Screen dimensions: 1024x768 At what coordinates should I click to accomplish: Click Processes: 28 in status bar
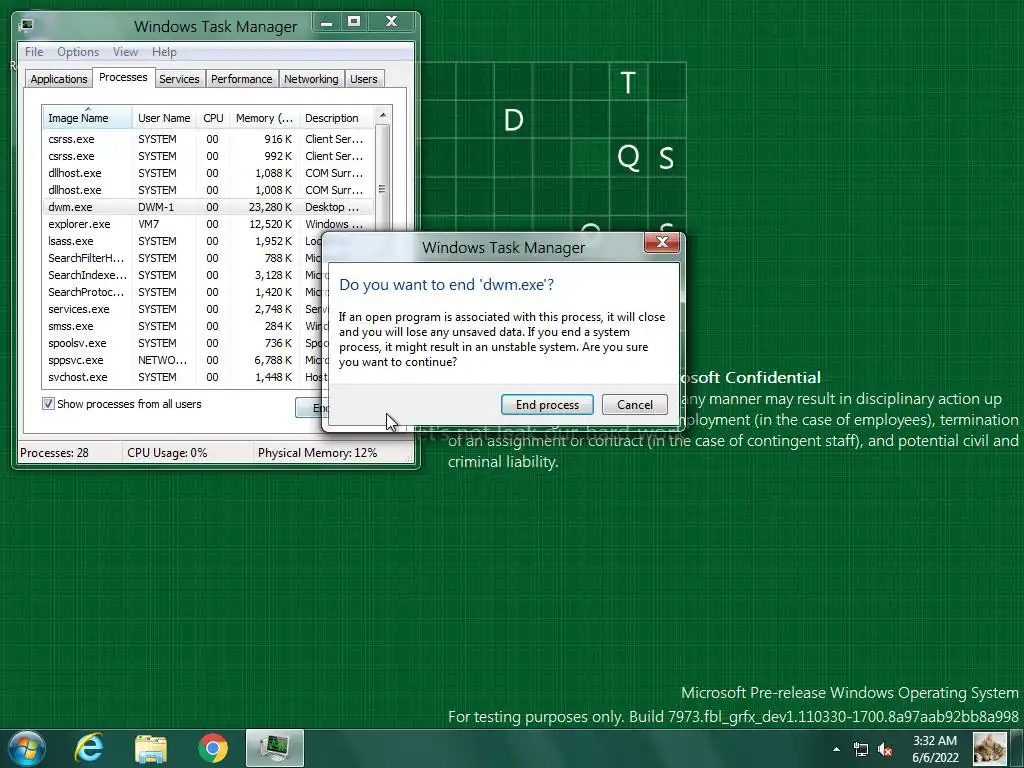click(55, 453)
